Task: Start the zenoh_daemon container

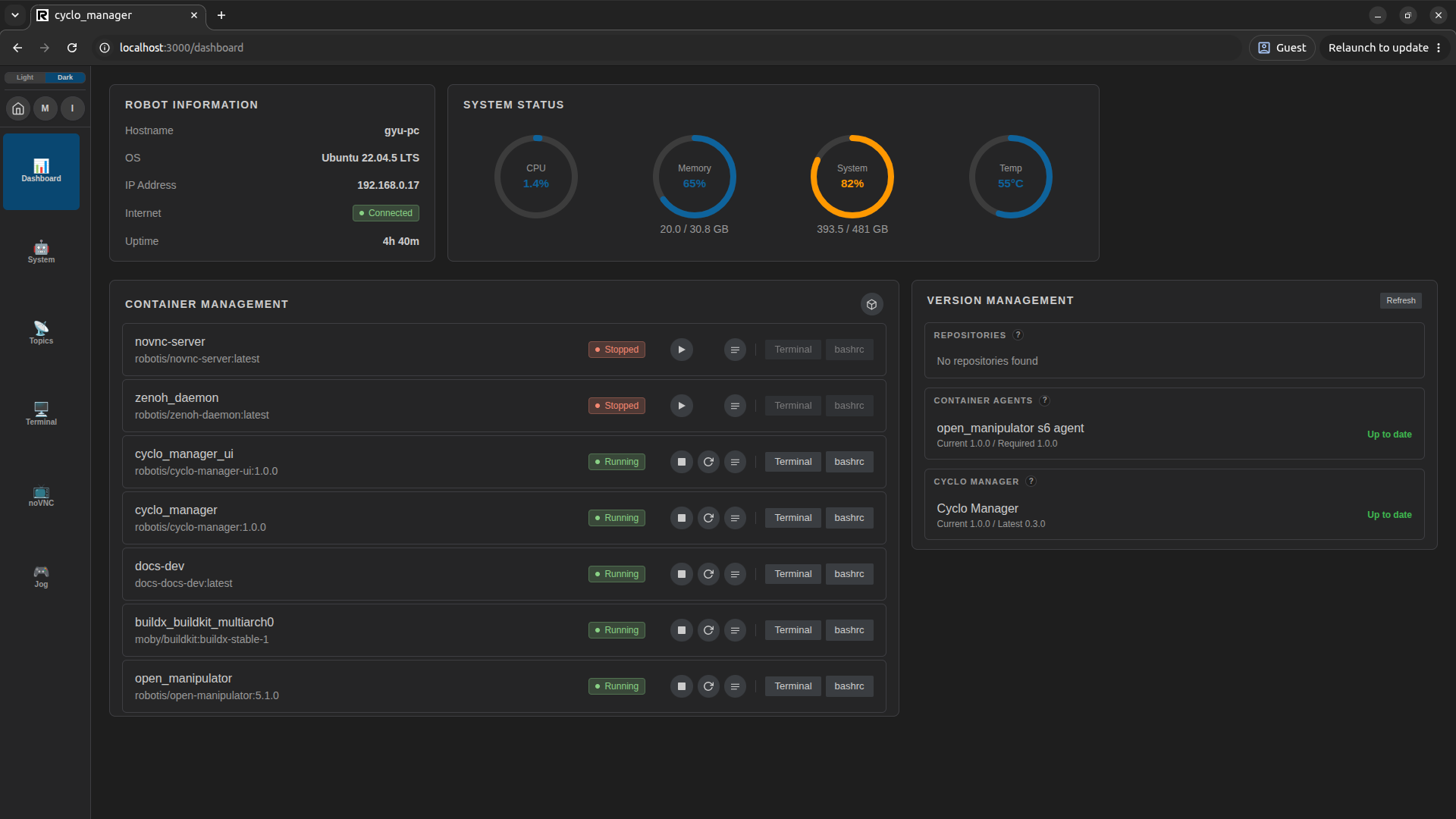Action: [x=681, y=406]
